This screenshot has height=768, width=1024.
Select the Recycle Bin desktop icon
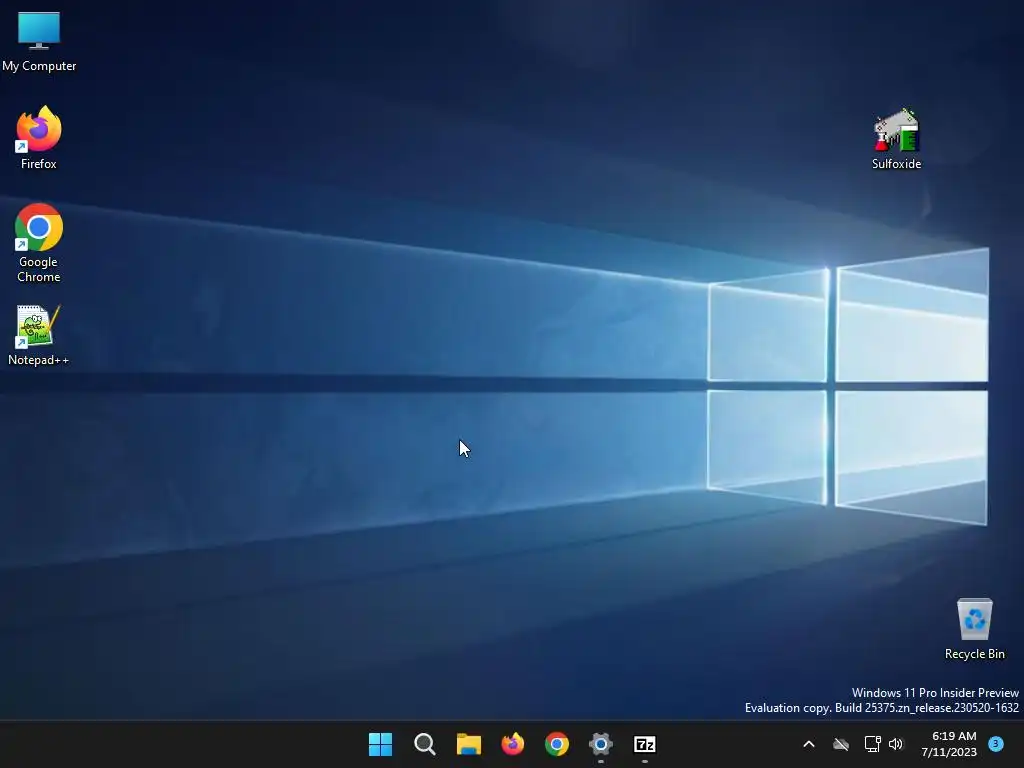tap(974, 628)
